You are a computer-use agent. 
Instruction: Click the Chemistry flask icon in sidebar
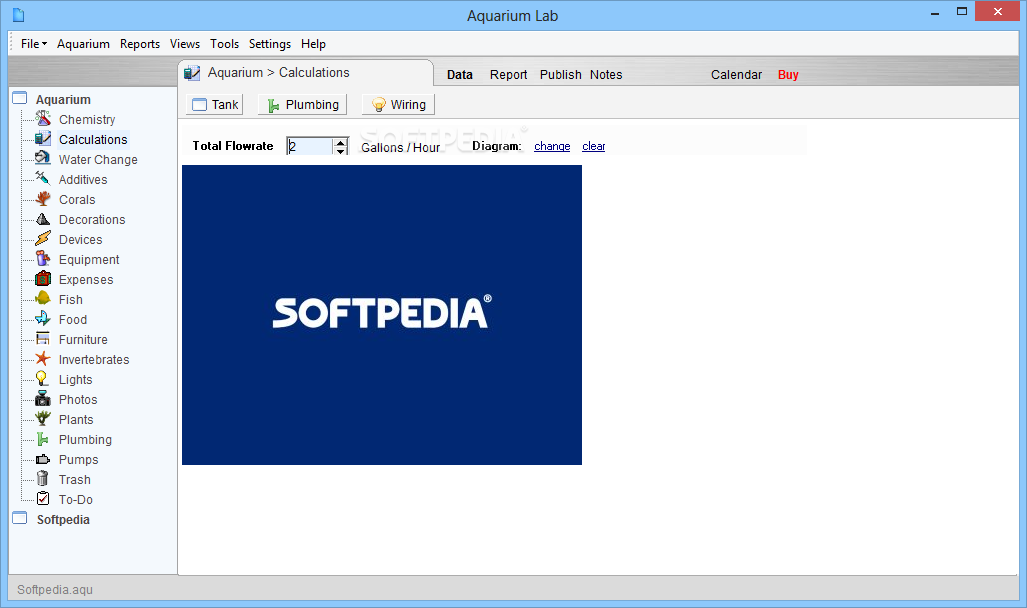pos(43,119)
